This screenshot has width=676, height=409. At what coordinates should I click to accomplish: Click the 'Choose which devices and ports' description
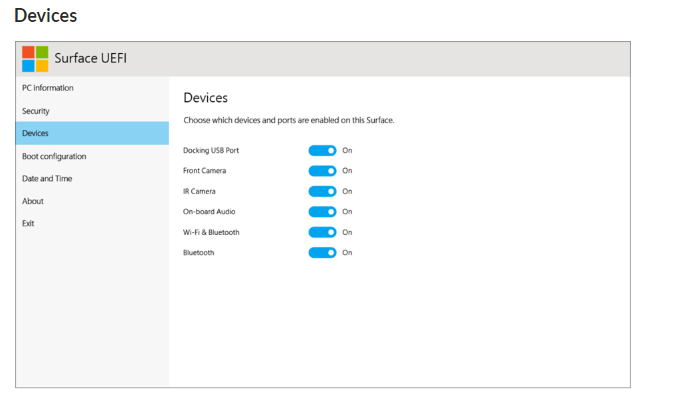point(289,120)
